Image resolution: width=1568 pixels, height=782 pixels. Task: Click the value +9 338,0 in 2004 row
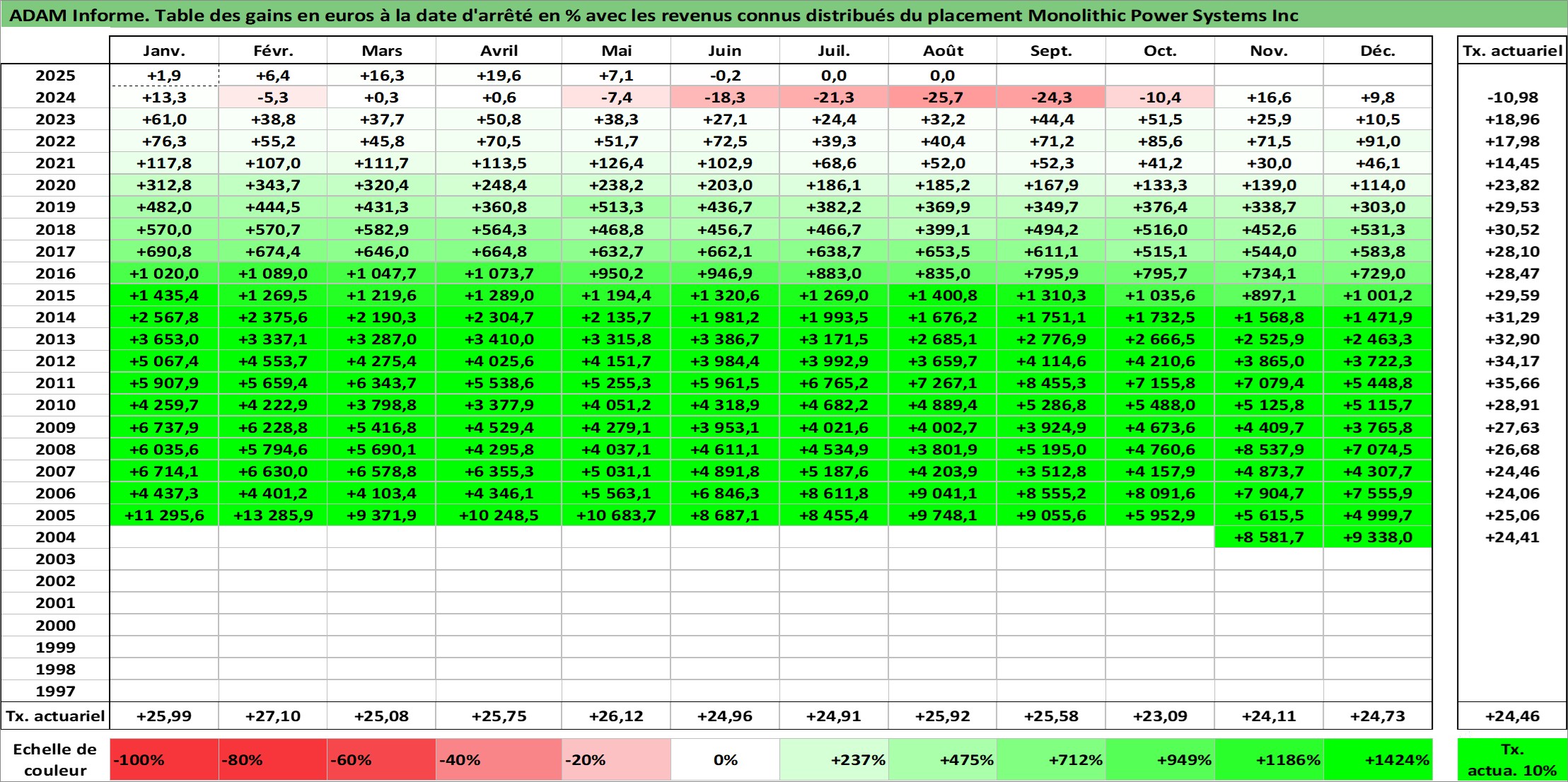[1378, 537]
